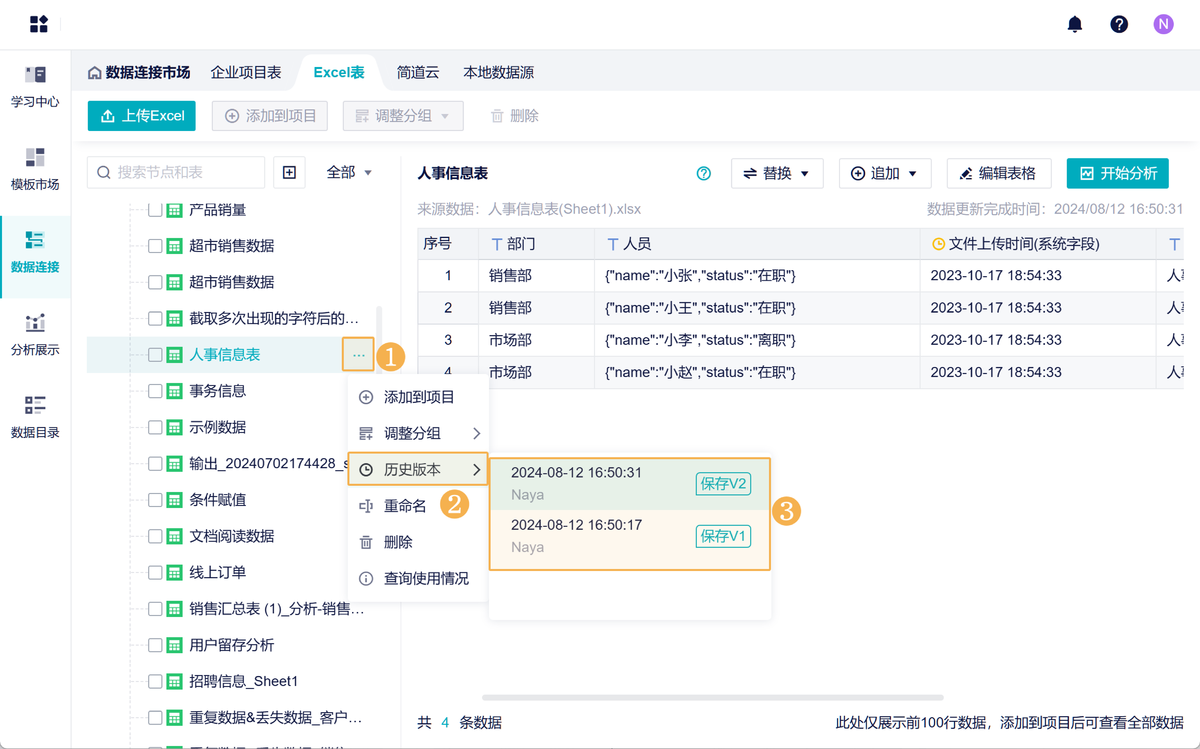Open the help question mark icon
This screenshot has width=1200, height=749.
point(1119,24)
